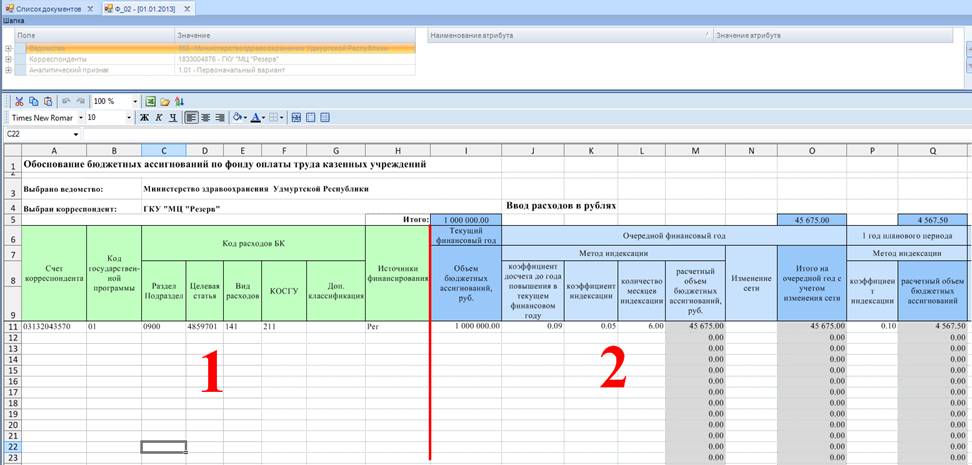Viewport: 972px width, 465px height.
Task: Click the open folder icon
Action: coord(165,102)
